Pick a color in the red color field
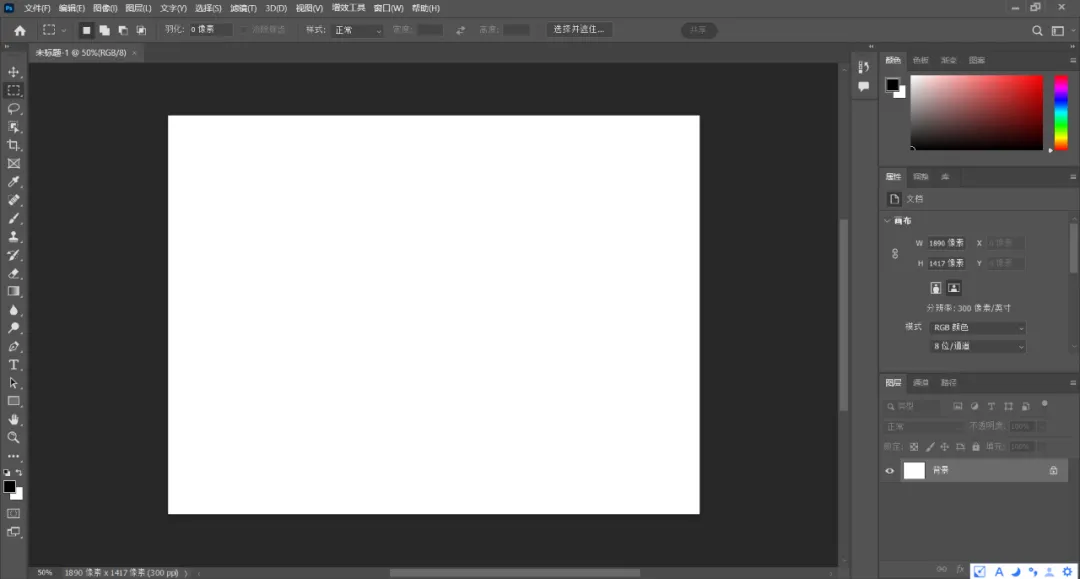 pos(977,112)
